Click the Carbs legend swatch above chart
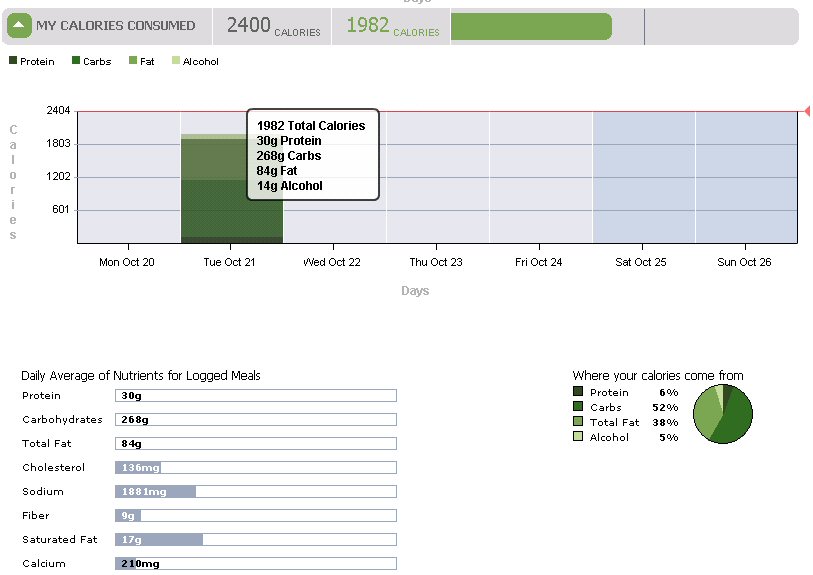This screenshot has width=813, height=575. coord(76,61)
